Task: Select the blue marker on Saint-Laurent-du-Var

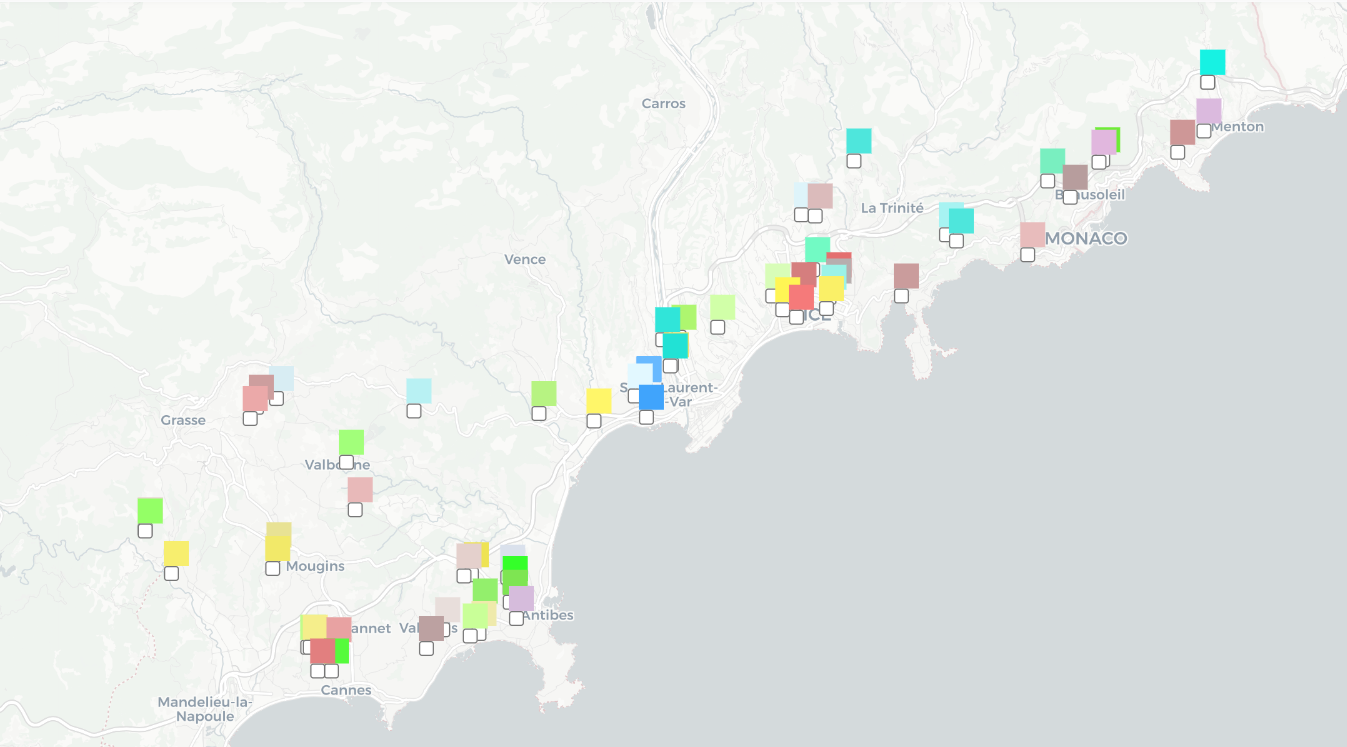Action: (x=651, y=397)
